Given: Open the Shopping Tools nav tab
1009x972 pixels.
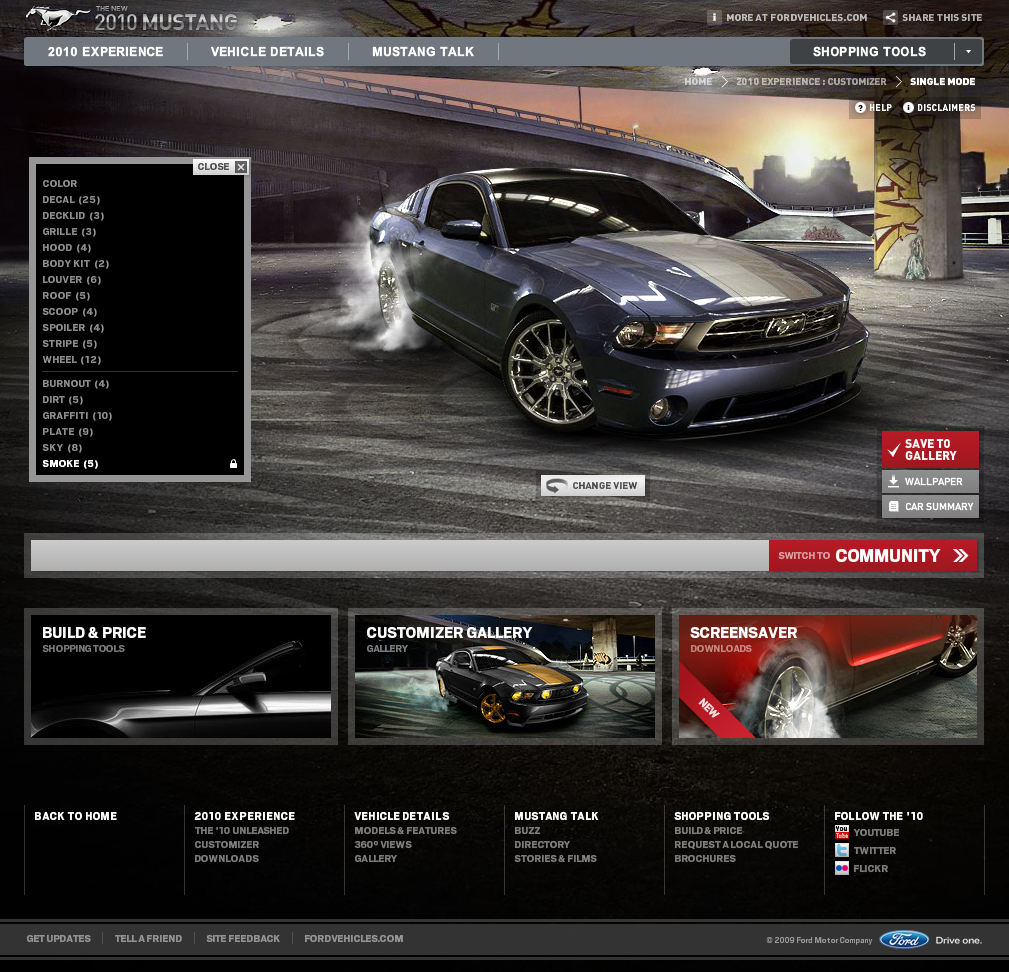Looking at the screenshot, I should click(x=869, y=51).
